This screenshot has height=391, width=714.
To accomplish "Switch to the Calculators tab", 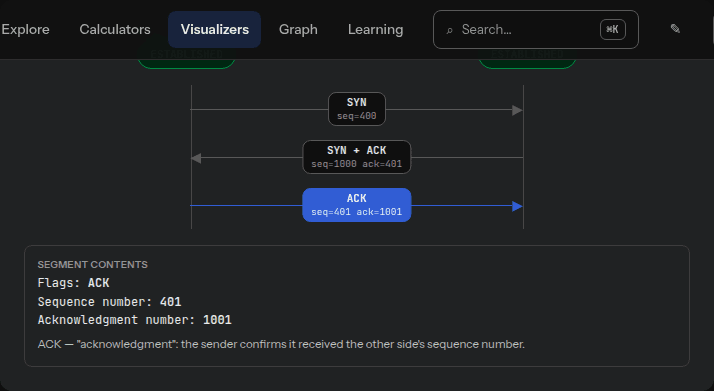I will (x=115, y=30).
